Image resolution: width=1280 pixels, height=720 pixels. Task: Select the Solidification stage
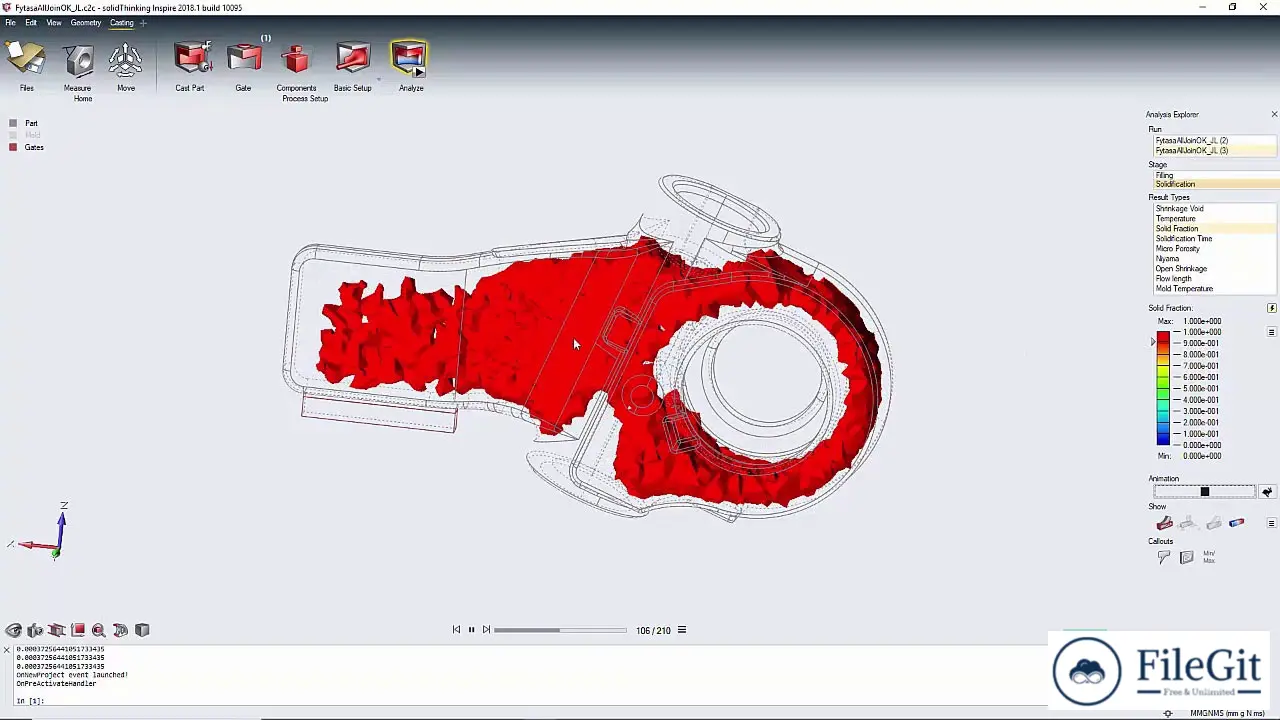1213,184
